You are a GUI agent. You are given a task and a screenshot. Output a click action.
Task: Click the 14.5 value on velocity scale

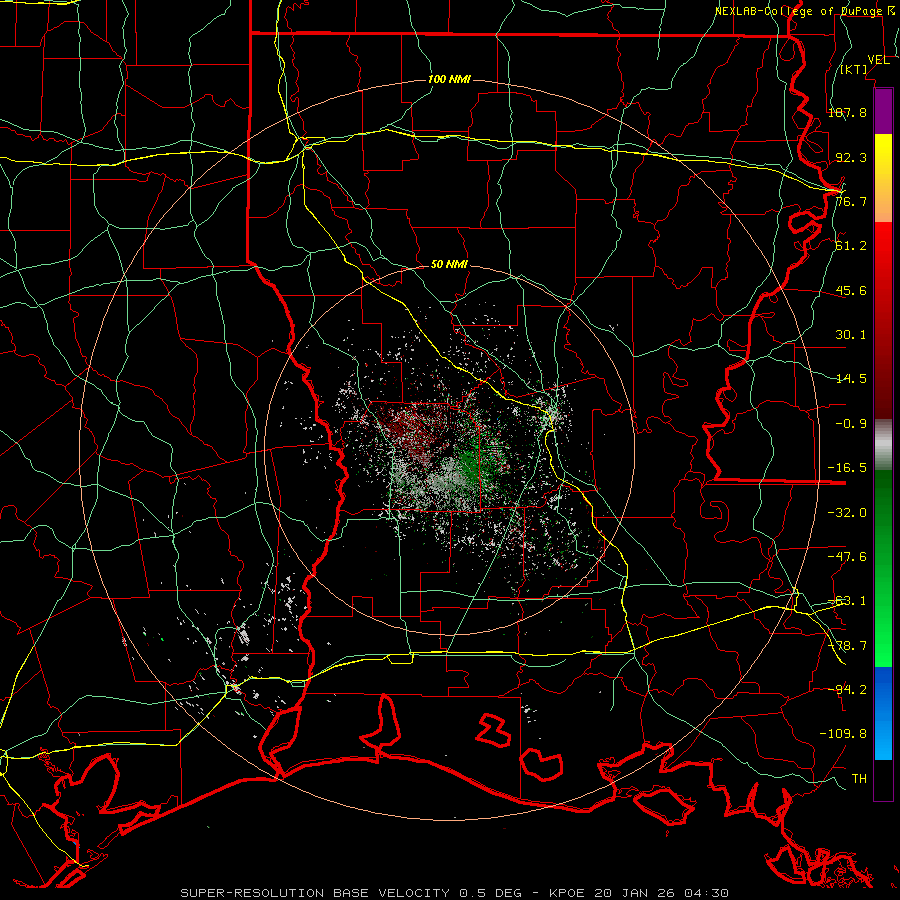851,379
